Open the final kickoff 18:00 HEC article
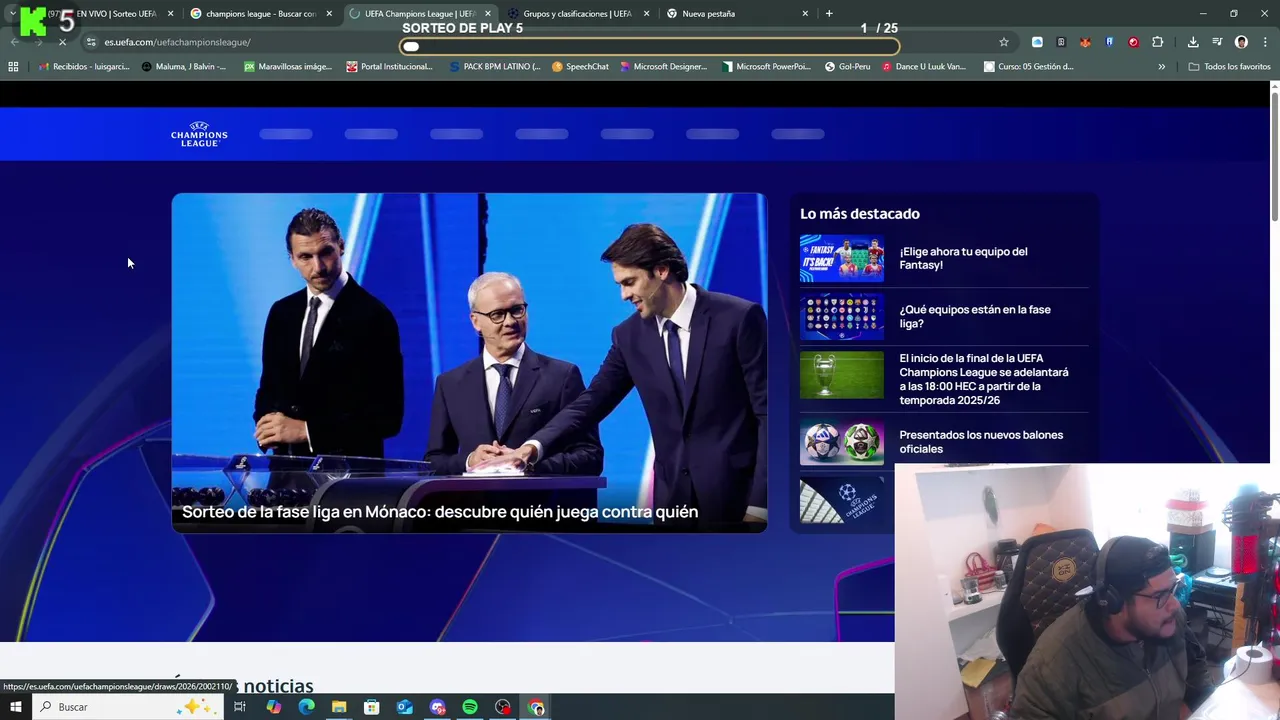1280x720 pixels. point(984,379)
